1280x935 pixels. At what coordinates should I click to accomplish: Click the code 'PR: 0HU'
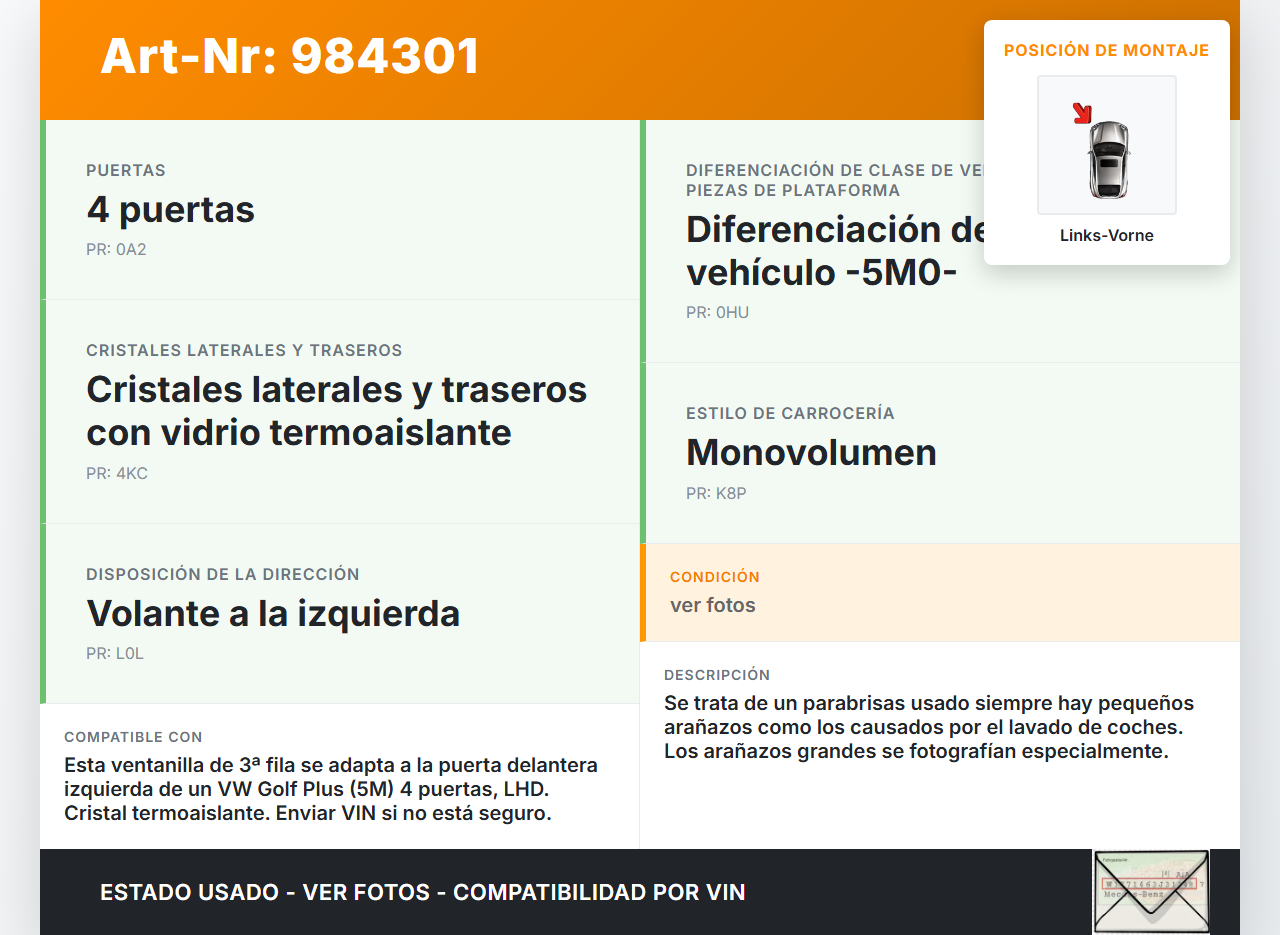[717, 312]
